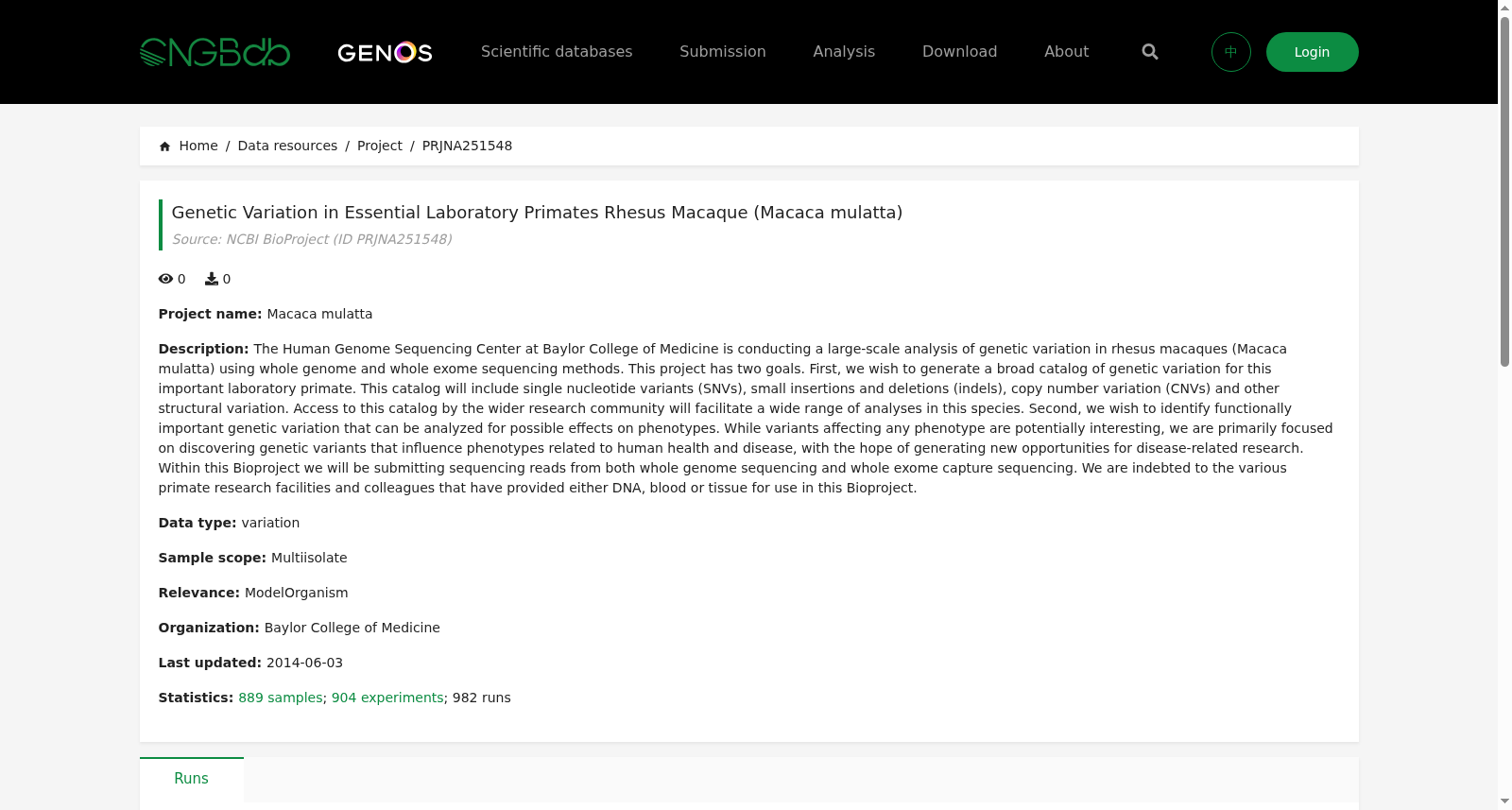This screenshot has width=1512, height=810.
Task: Click the Login button
Action: click(x=1313, y=52)
